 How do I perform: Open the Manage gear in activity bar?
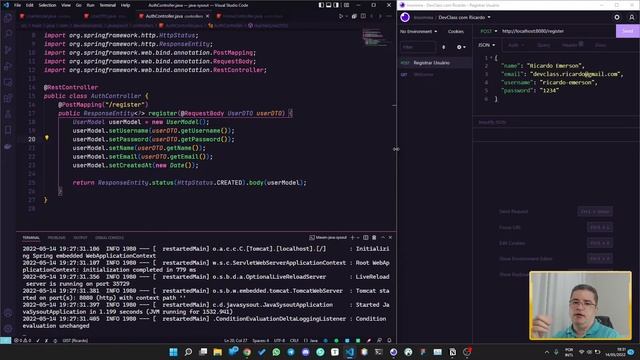(8, 329)
